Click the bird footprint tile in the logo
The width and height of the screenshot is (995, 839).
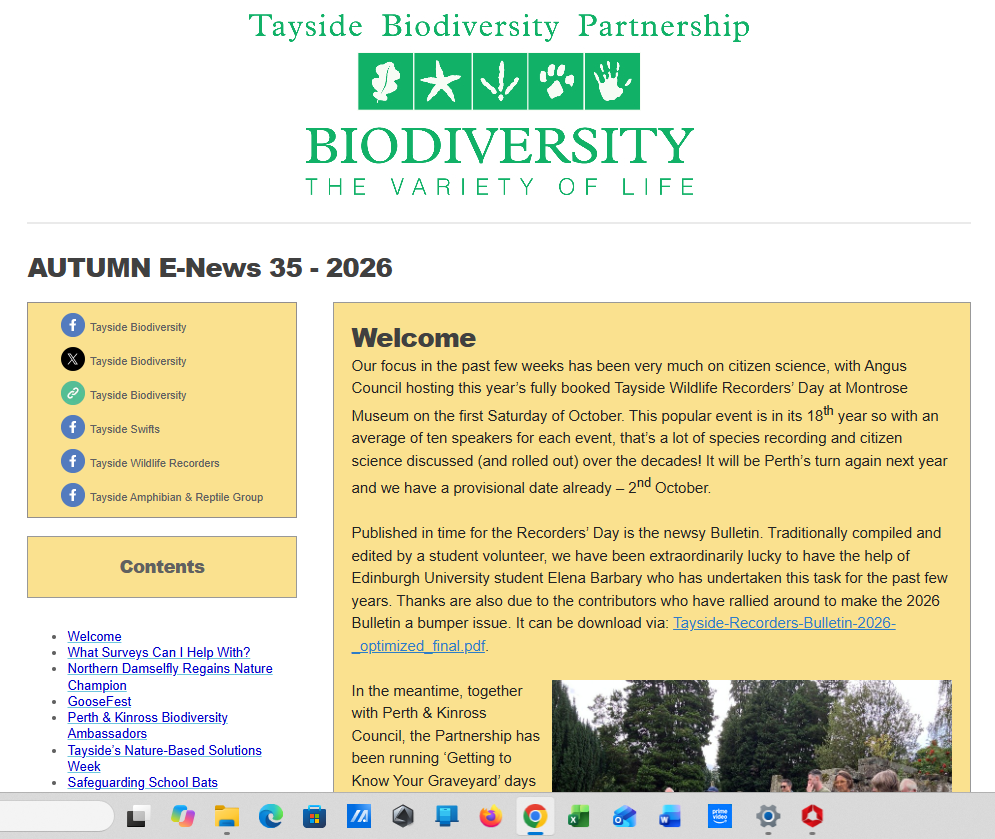tap(499, 81)
